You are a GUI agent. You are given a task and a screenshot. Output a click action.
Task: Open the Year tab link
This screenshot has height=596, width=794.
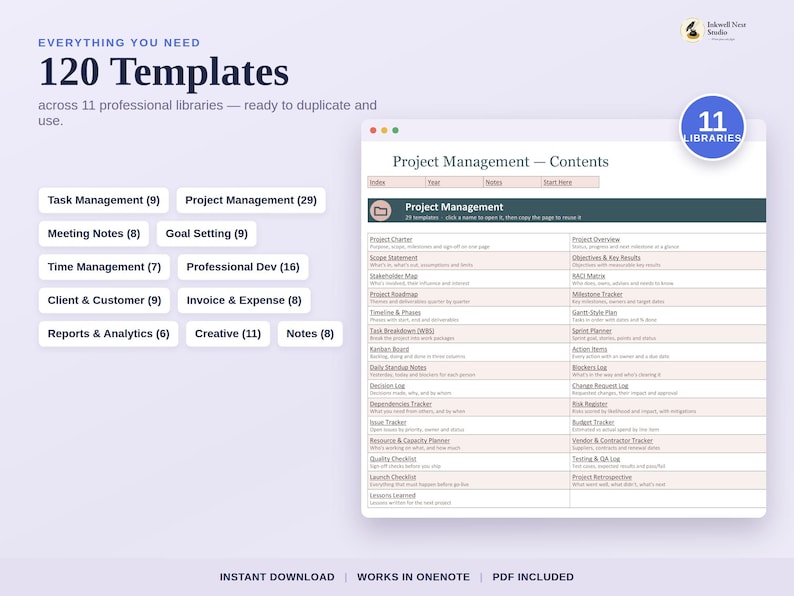(x=434, y=182)
